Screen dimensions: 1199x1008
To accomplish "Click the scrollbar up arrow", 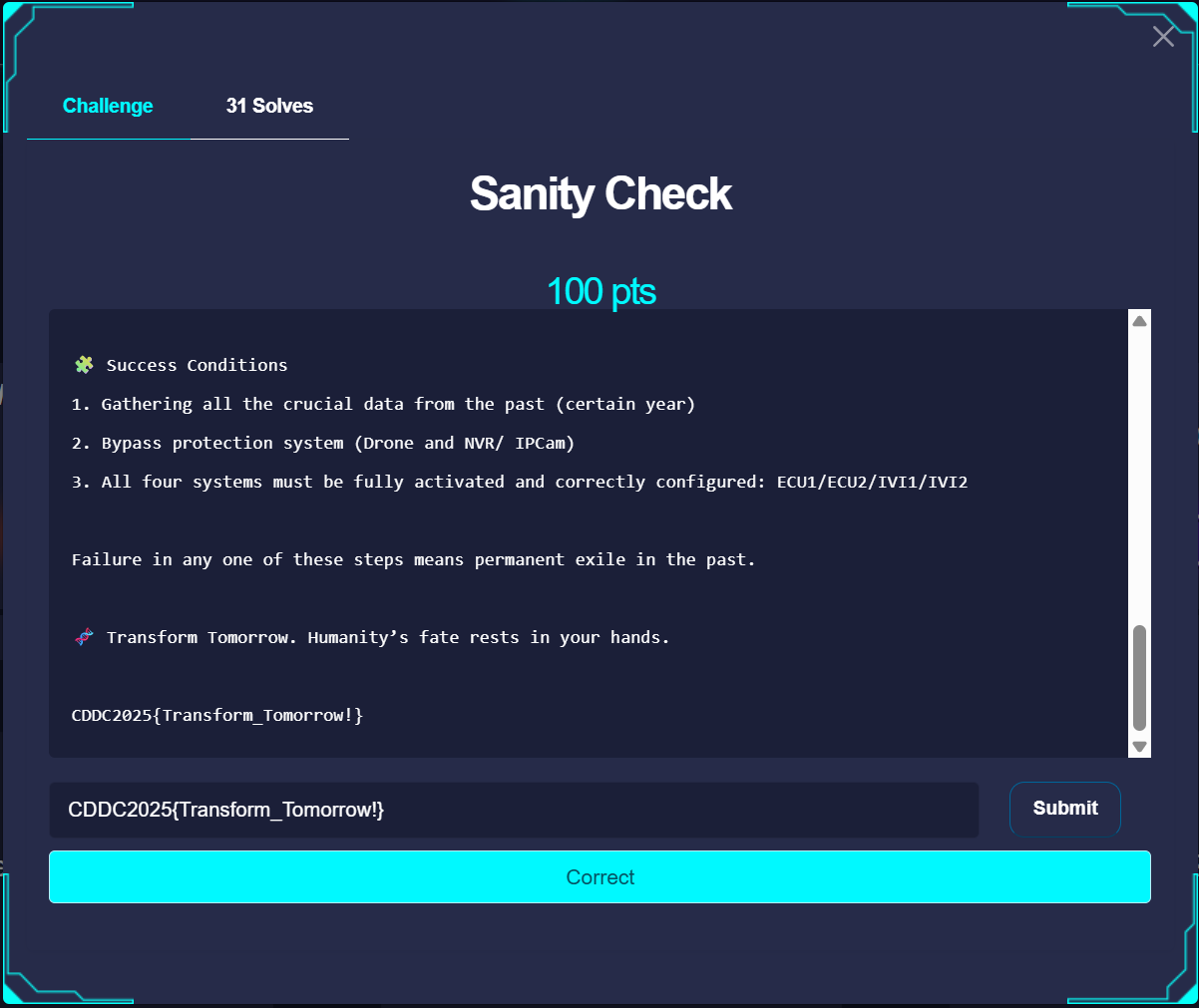I will pos(1139,321).
